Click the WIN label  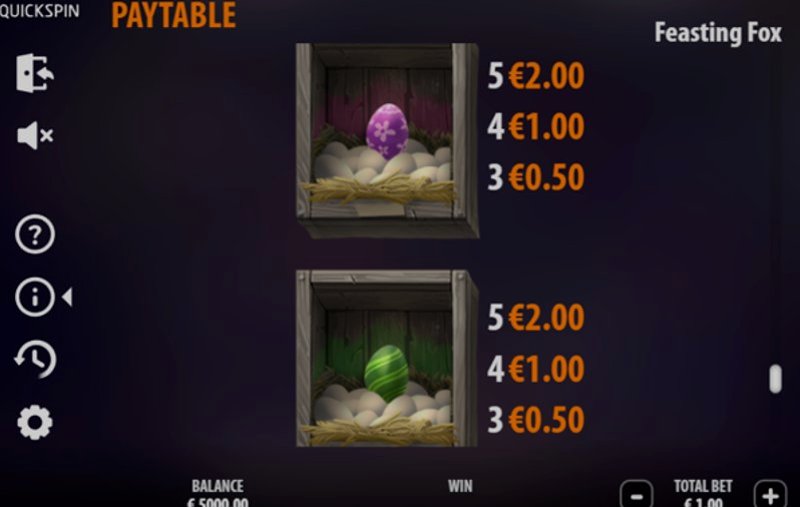pos(460,486)
